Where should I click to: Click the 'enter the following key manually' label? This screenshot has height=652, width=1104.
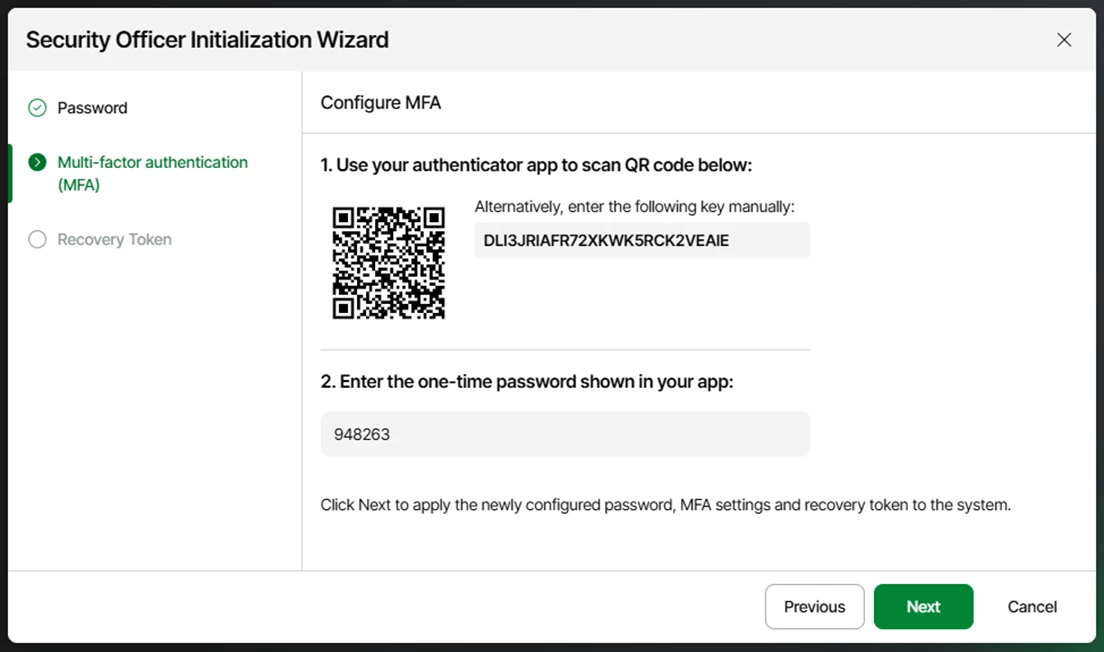tap(634, 207)
